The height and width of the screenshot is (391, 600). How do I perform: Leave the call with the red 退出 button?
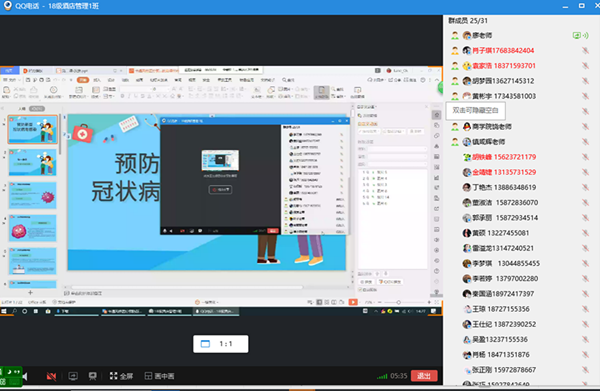(x=424, y=376)
